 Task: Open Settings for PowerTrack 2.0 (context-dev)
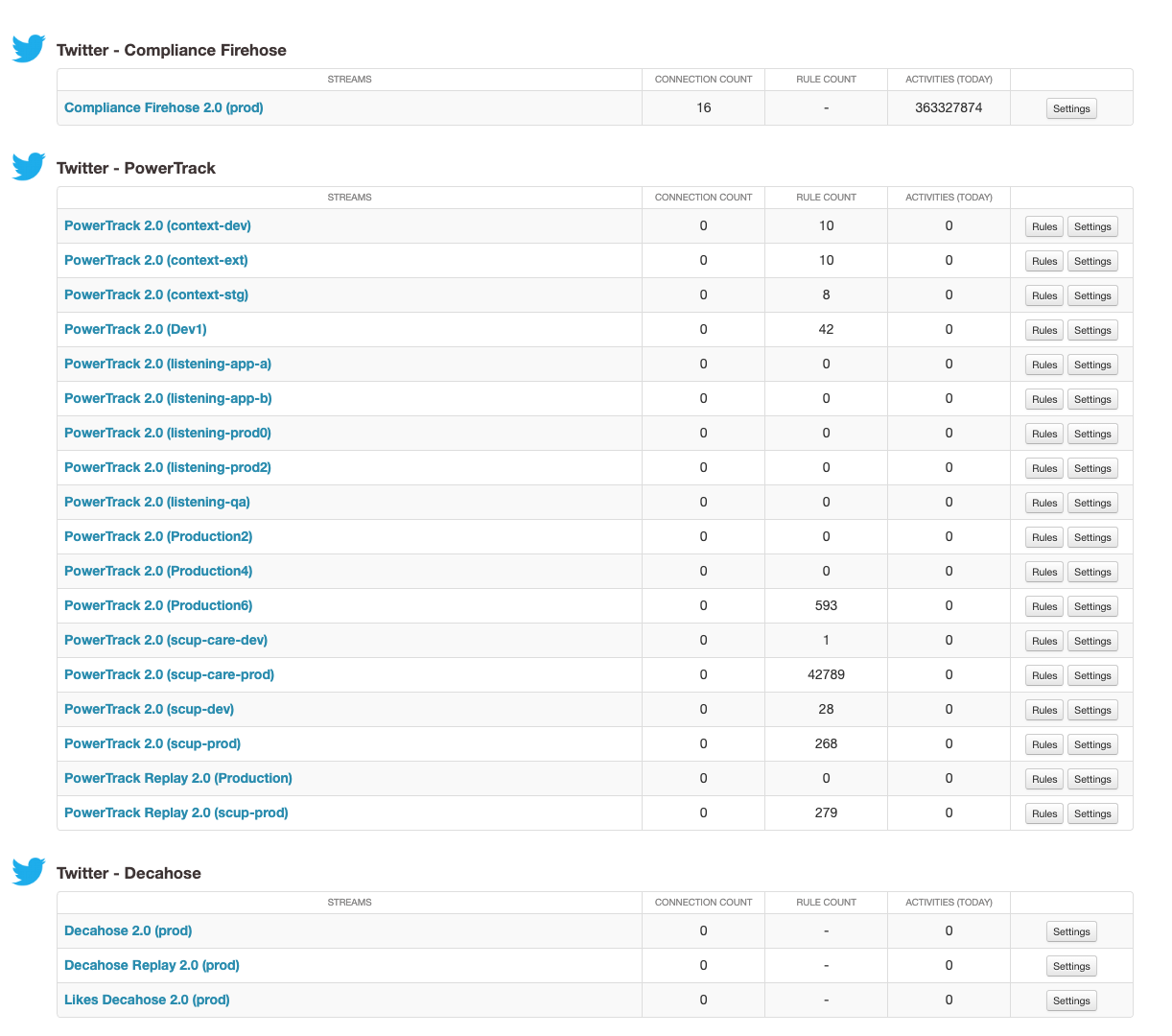[1092, 226]
